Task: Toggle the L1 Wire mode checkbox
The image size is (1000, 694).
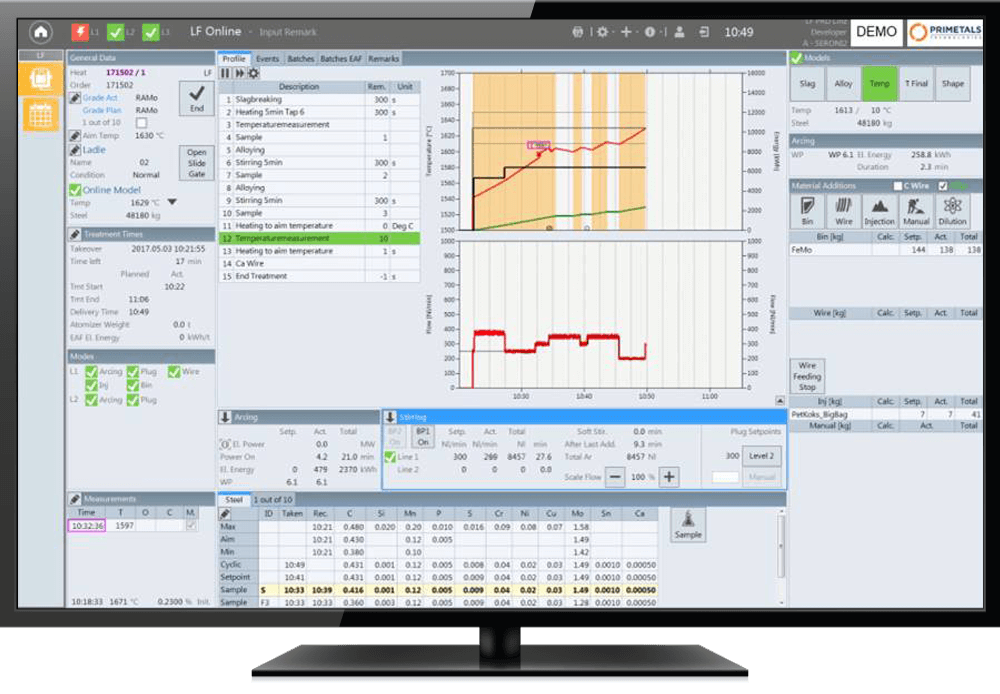Action: click(174, 372)
